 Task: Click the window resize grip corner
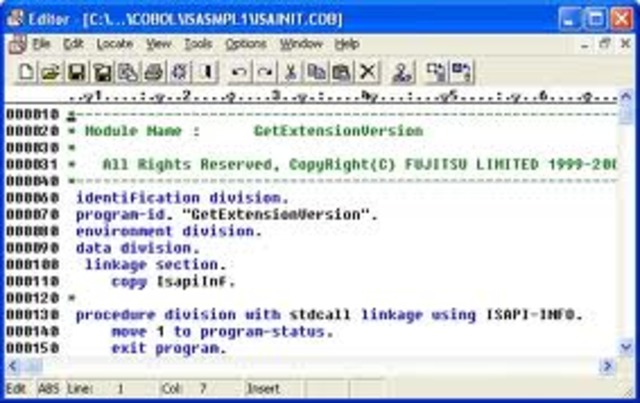click(x=628, y=391)
